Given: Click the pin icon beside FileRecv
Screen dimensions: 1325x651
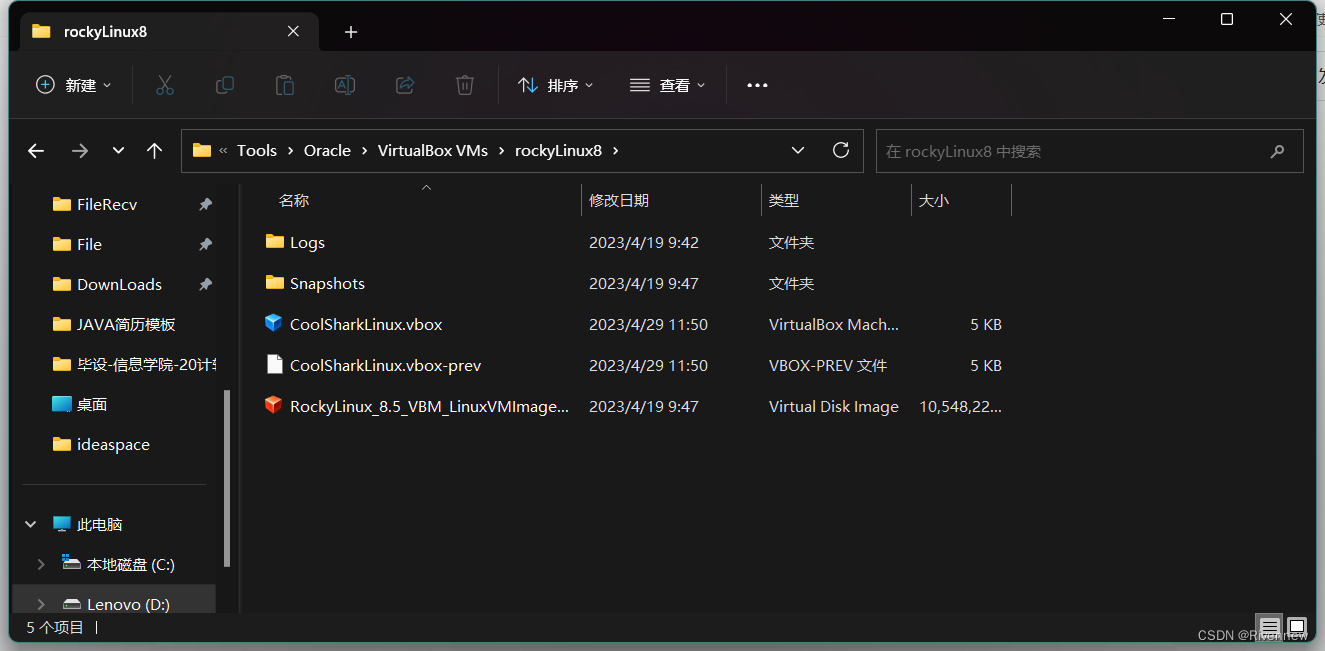Looking at the screenshot, I should [205, 204].
